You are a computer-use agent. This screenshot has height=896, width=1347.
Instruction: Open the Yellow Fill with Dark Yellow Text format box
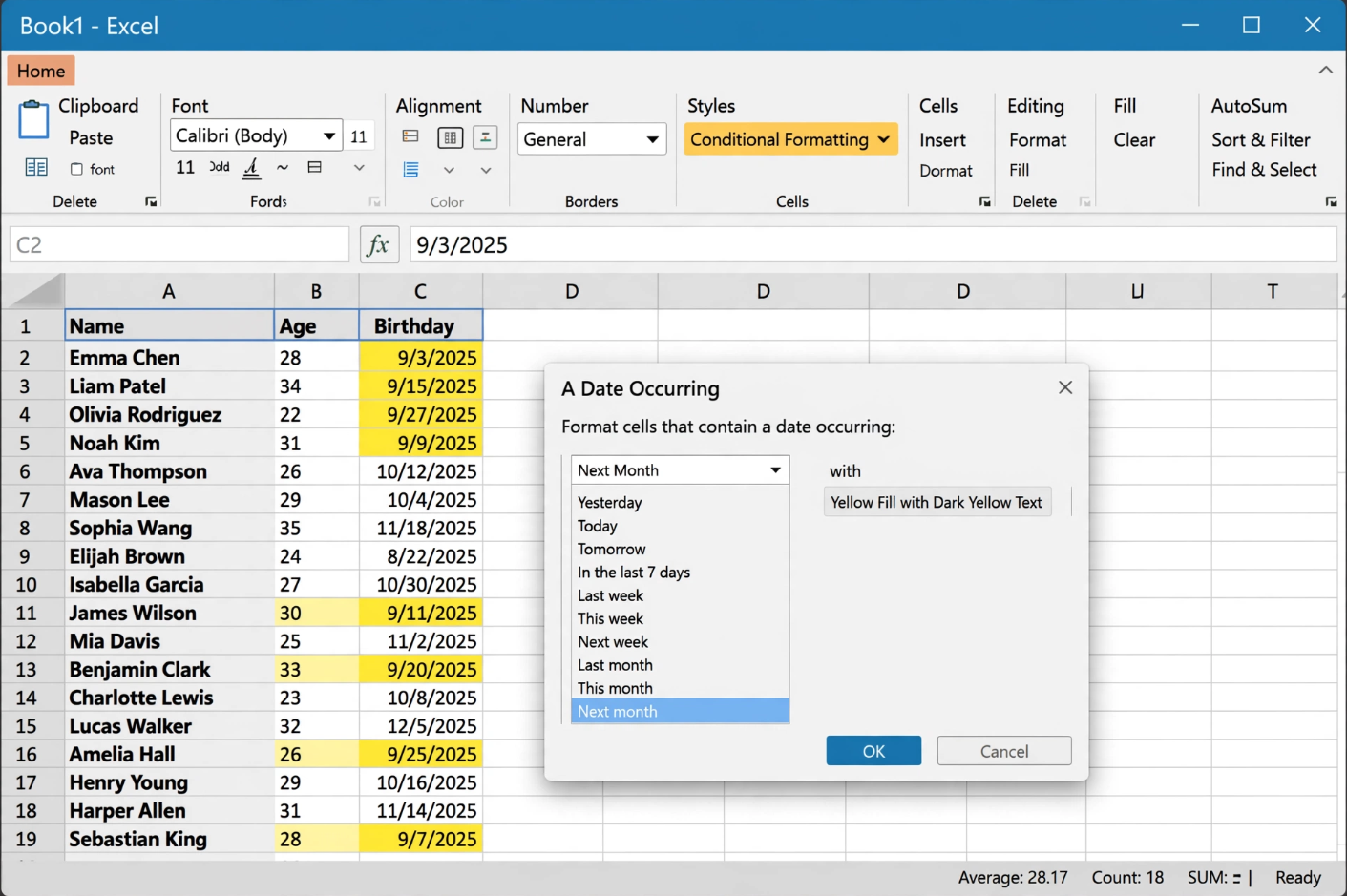coord(937,502)
